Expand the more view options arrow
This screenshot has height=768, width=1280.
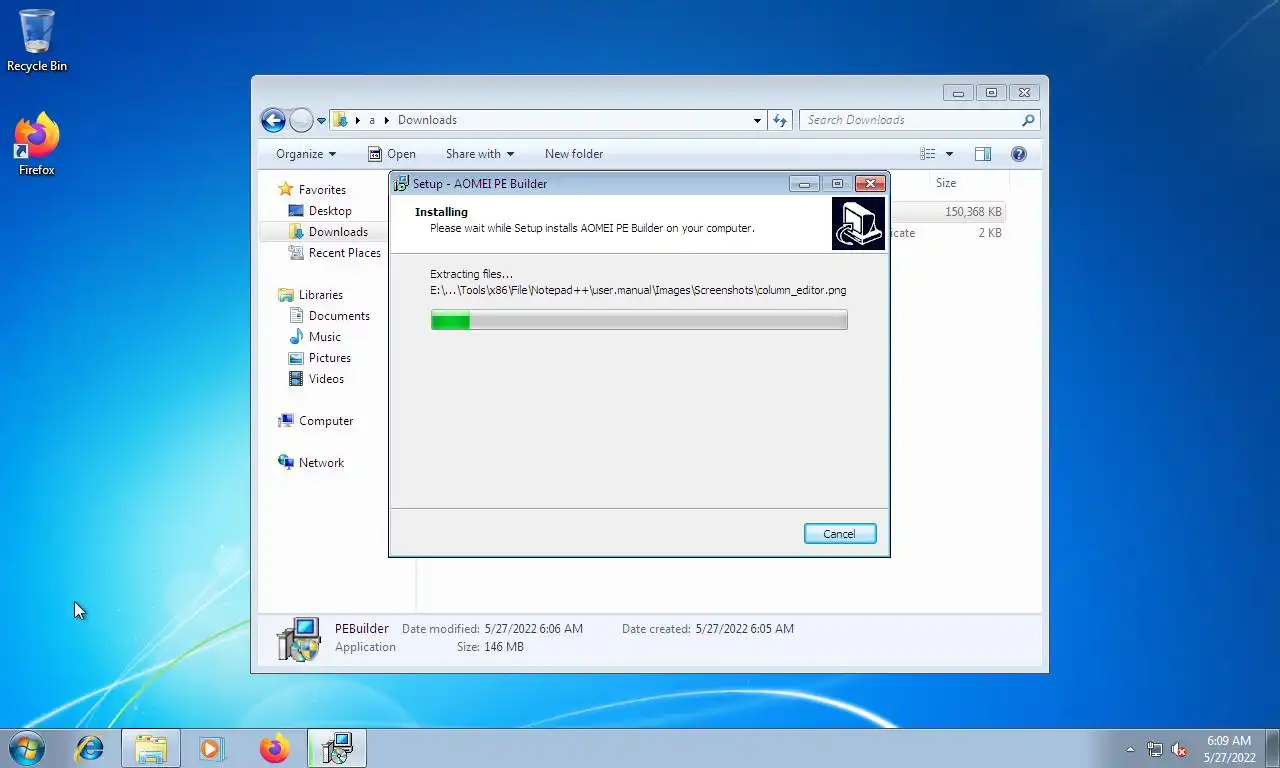[949, 154]
